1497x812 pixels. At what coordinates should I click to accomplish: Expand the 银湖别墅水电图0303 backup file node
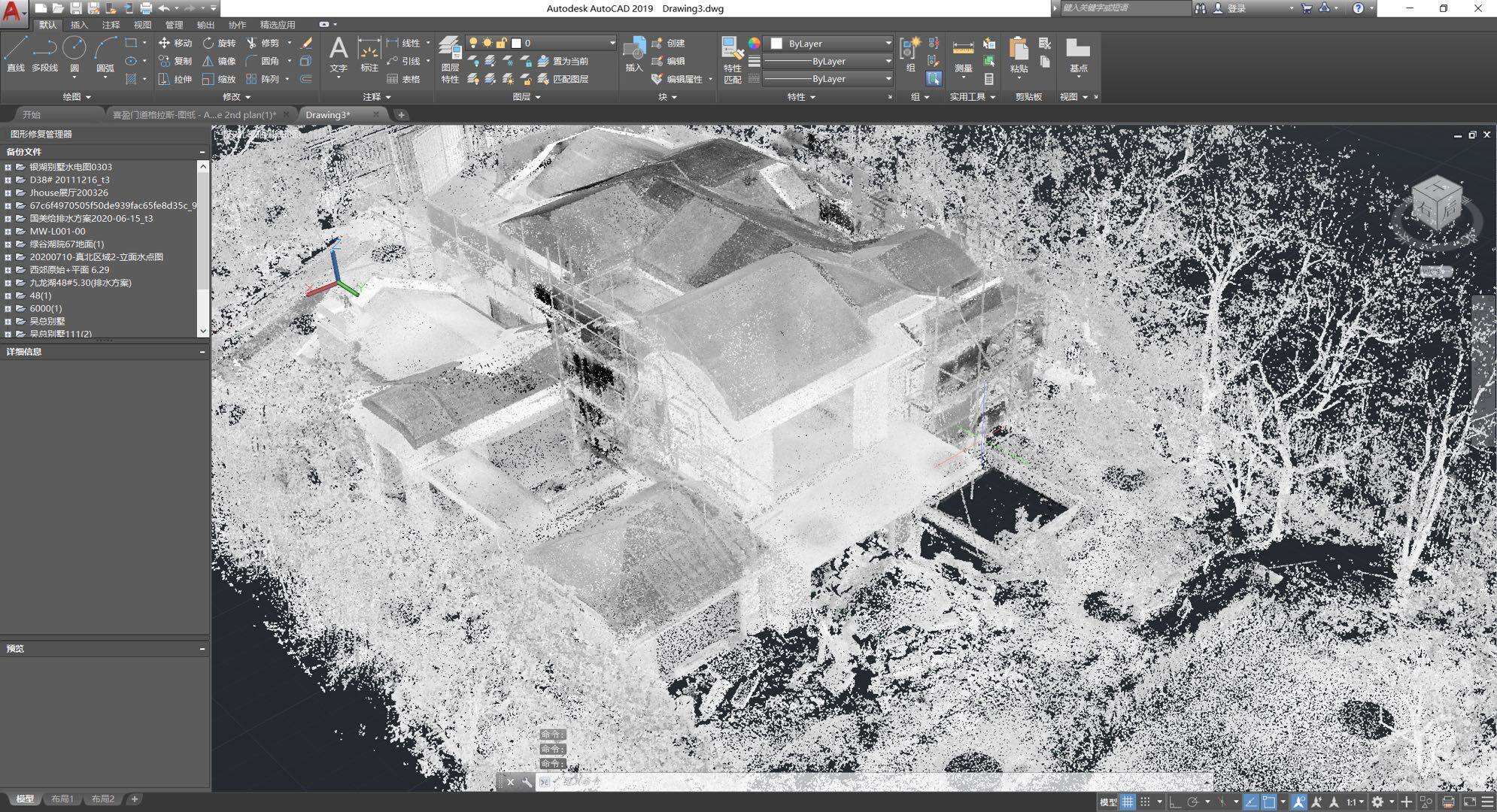8,168
